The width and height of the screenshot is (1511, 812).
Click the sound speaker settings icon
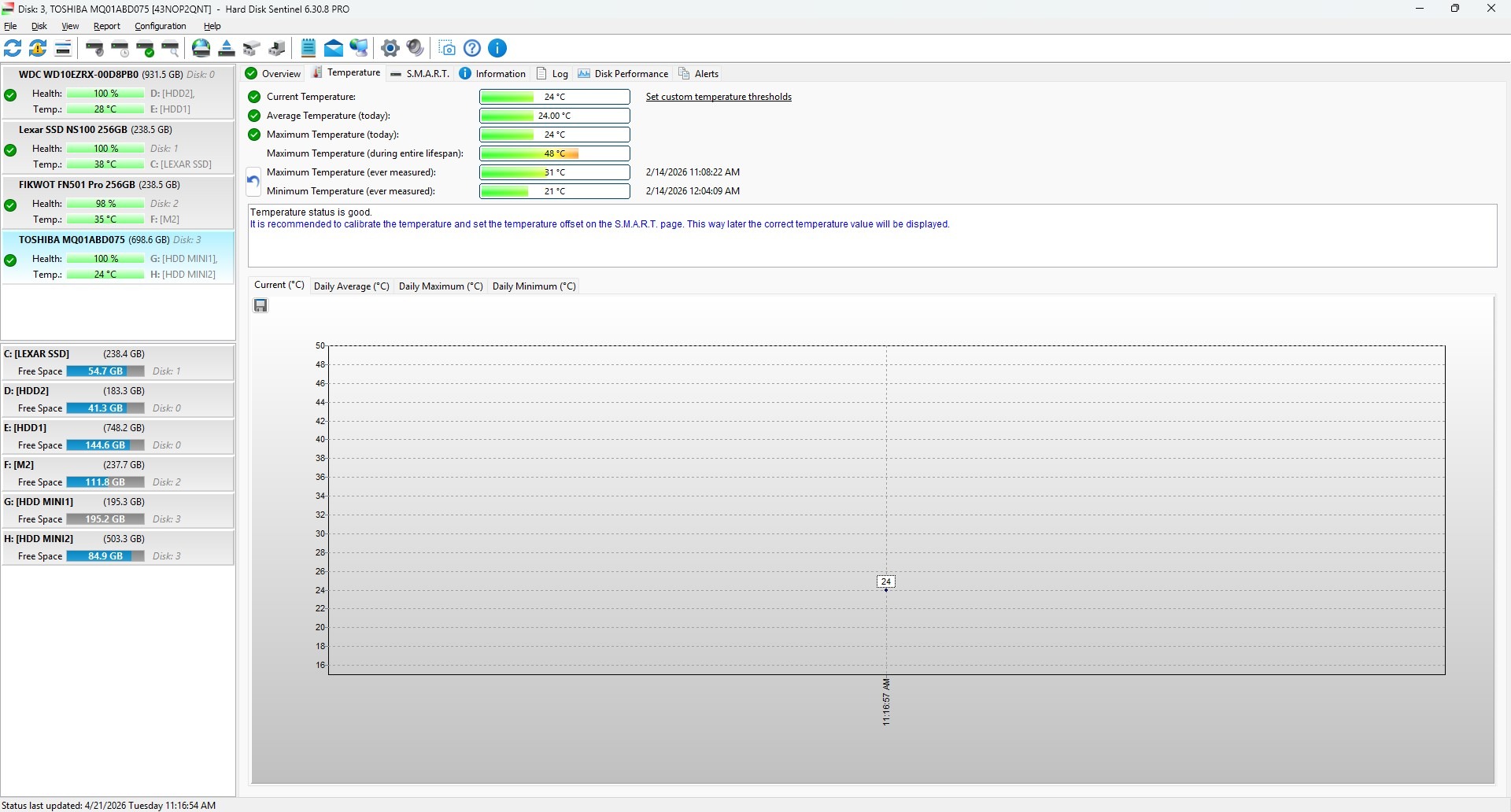pyautogui.click(x=416, y=48)
